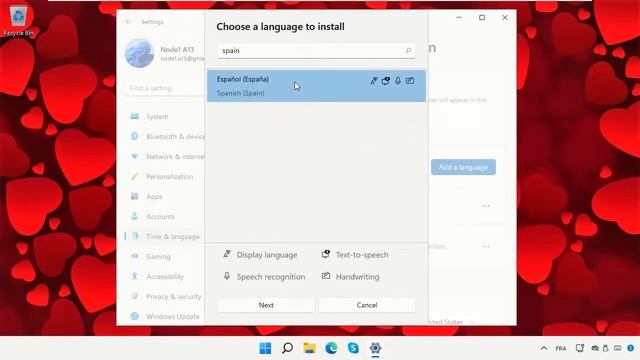
Task: Open Privacy & security settings
Action: (173, 297)
